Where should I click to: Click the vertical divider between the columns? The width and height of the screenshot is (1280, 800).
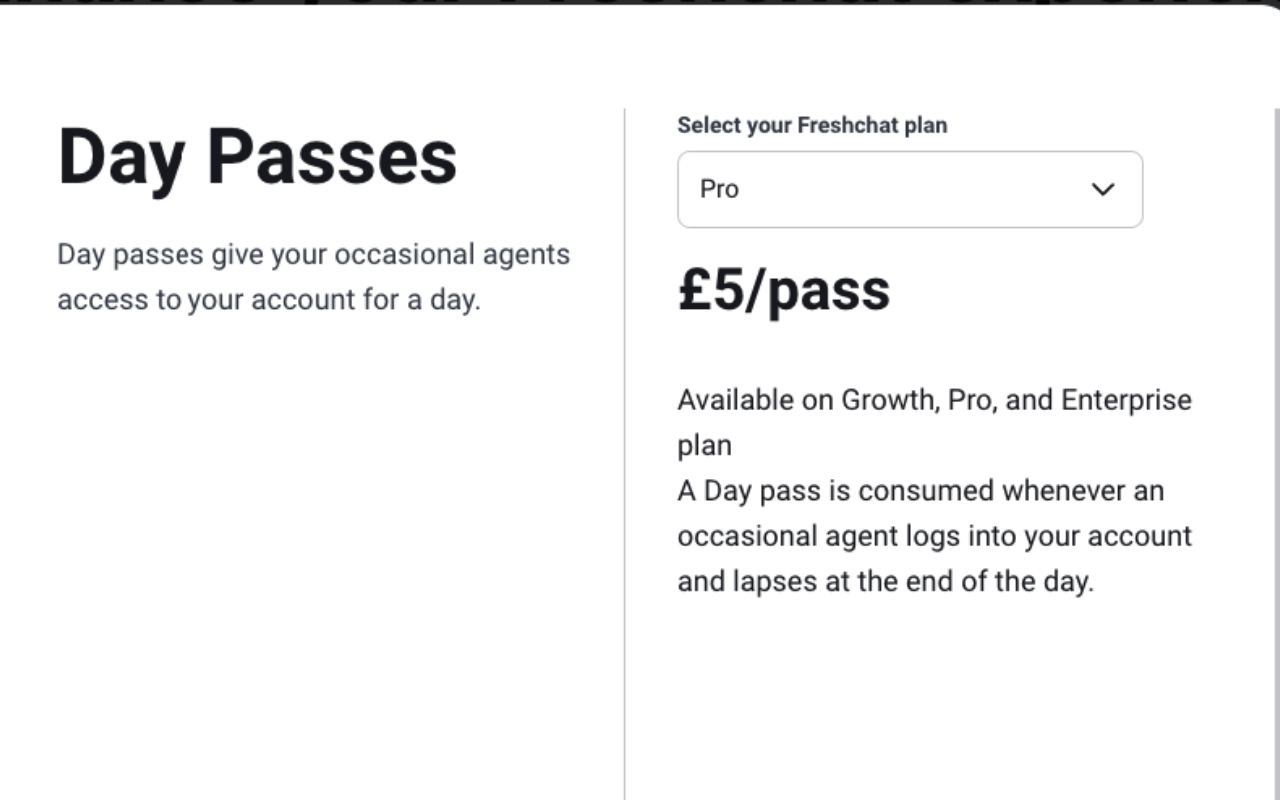pos(625,450)
